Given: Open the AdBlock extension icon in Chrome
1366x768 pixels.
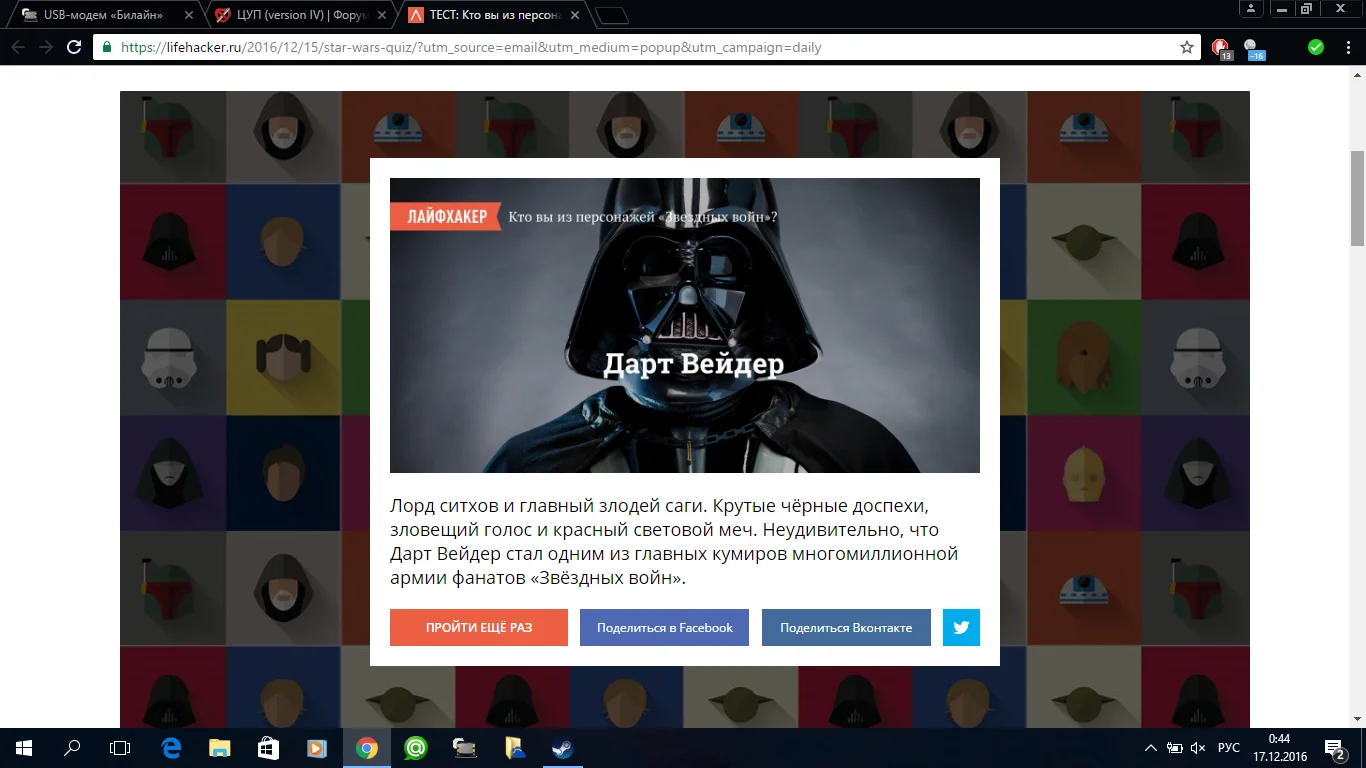Looking at the screenshot, I should (1219, 46).
